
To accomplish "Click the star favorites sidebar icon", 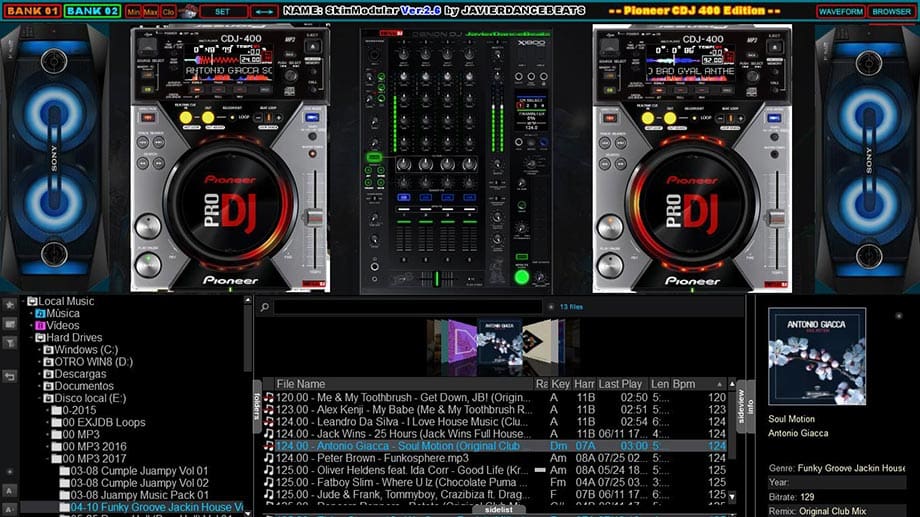I will [x=9, y=305].
